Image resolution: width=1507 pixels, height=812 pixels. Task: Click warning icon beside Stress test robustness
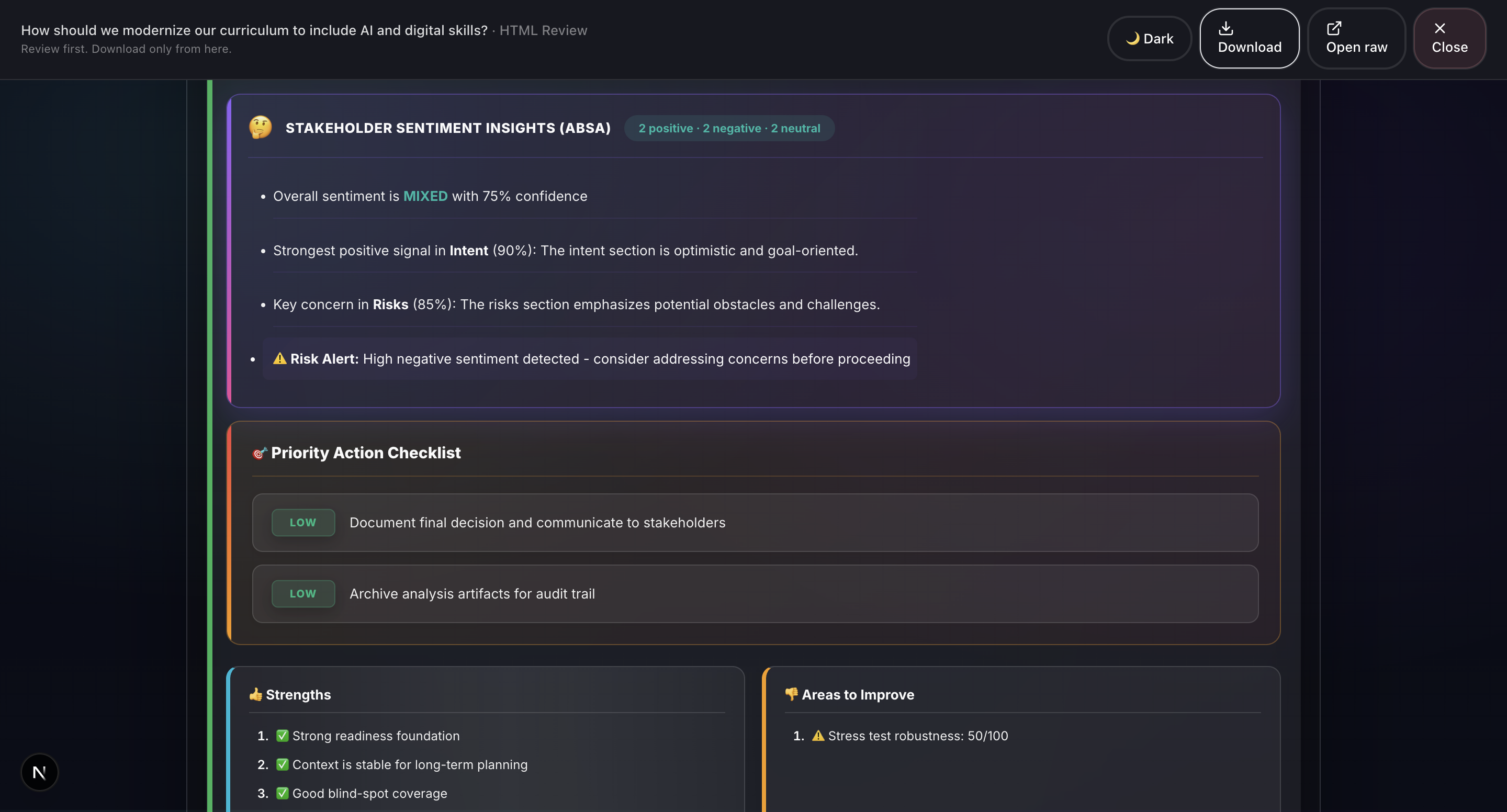[x=818, y=736]
